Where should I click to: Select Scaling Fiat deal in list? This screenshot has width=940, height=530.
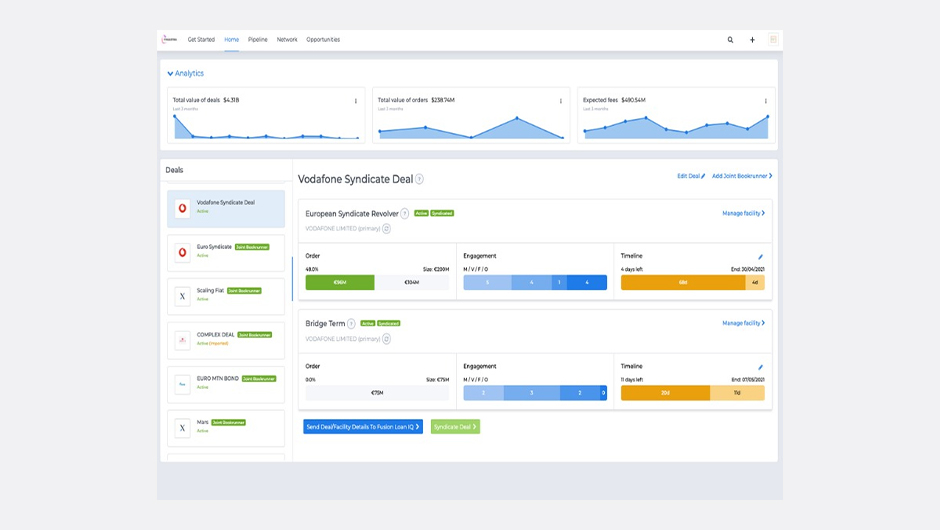[226, 296]
